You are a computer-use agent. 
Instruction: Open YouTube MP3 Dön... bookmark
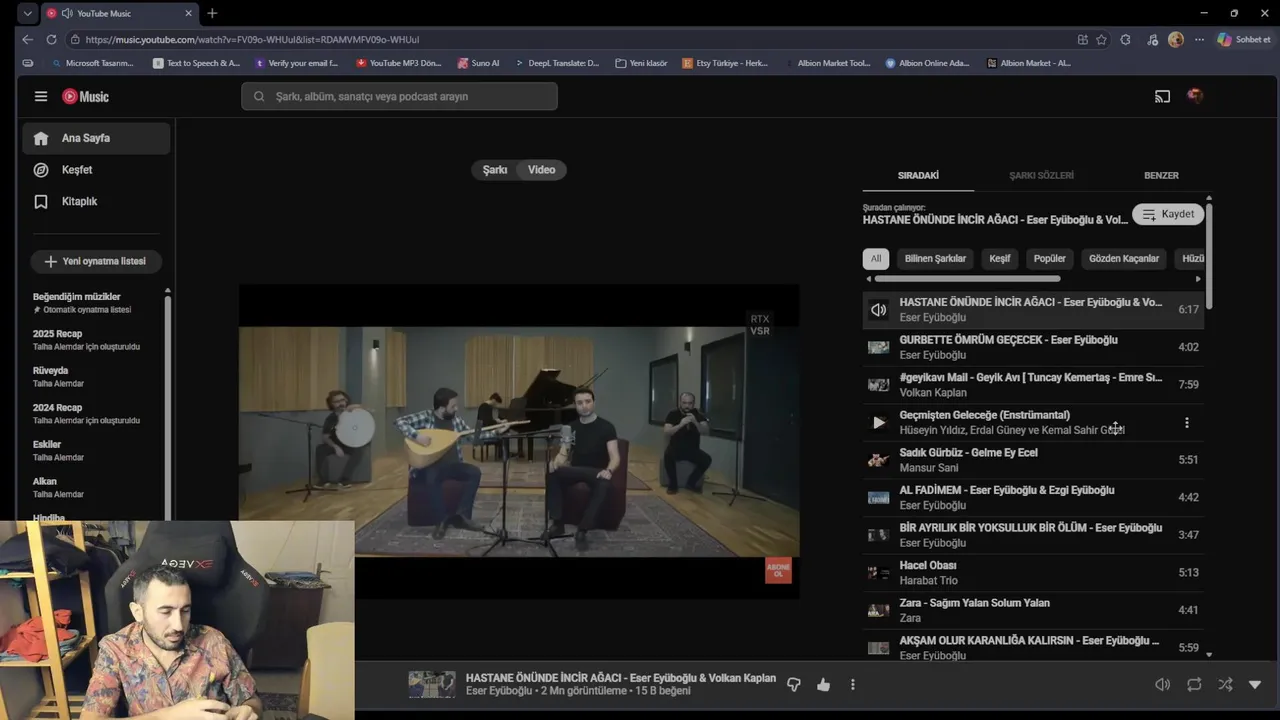pos(398,63)
